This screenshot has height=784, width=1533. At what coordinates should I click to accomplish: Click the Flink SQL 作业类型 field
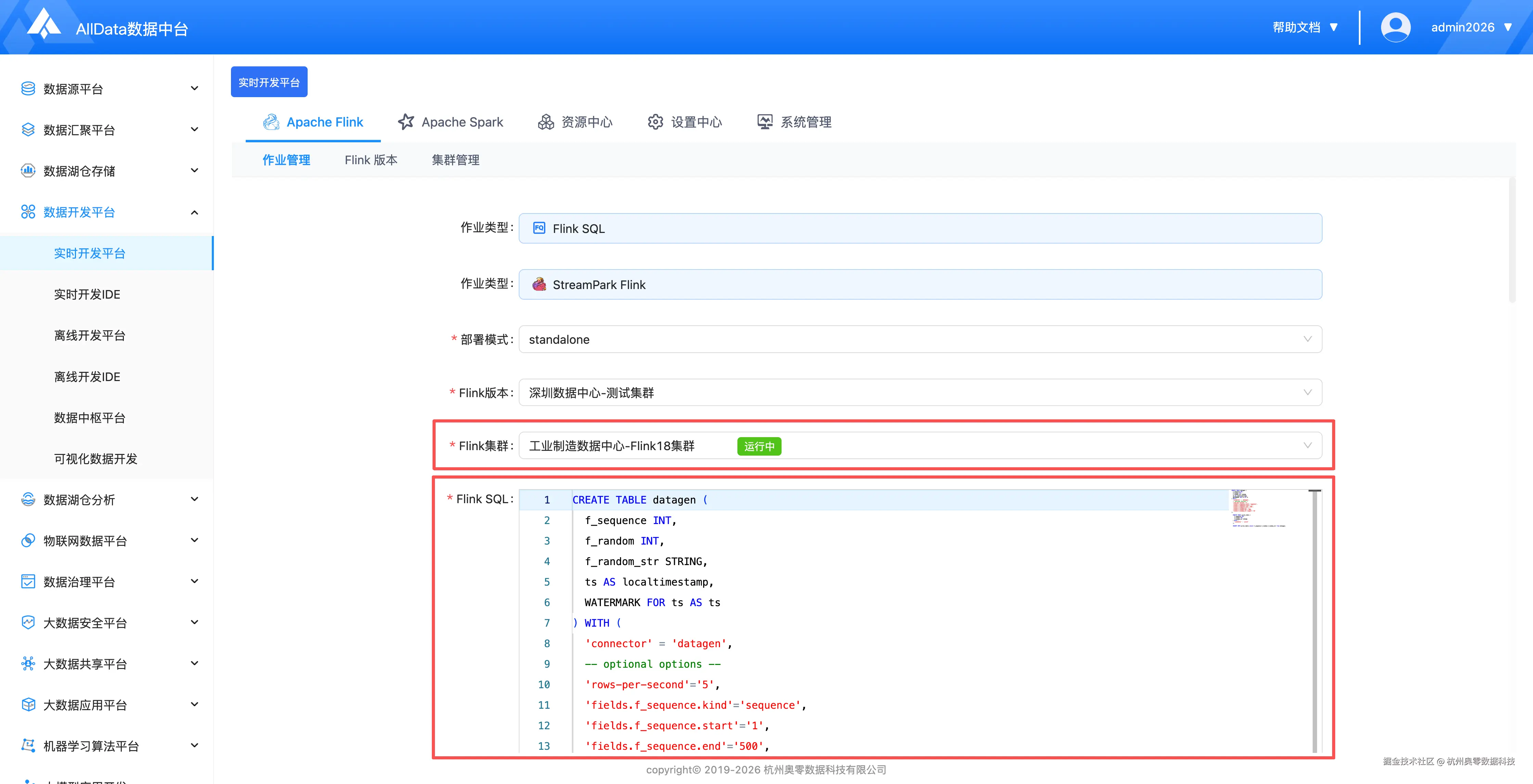click(x=920, y=228)
